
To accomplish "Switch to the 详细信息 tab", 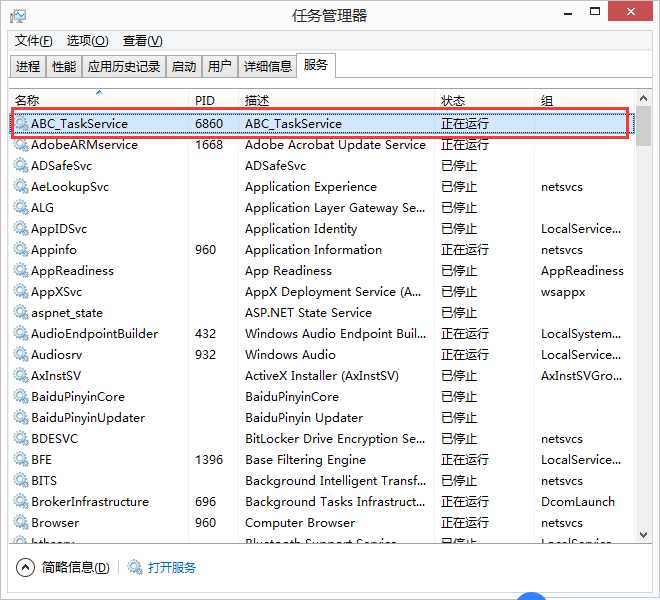I will click(268, 67).
